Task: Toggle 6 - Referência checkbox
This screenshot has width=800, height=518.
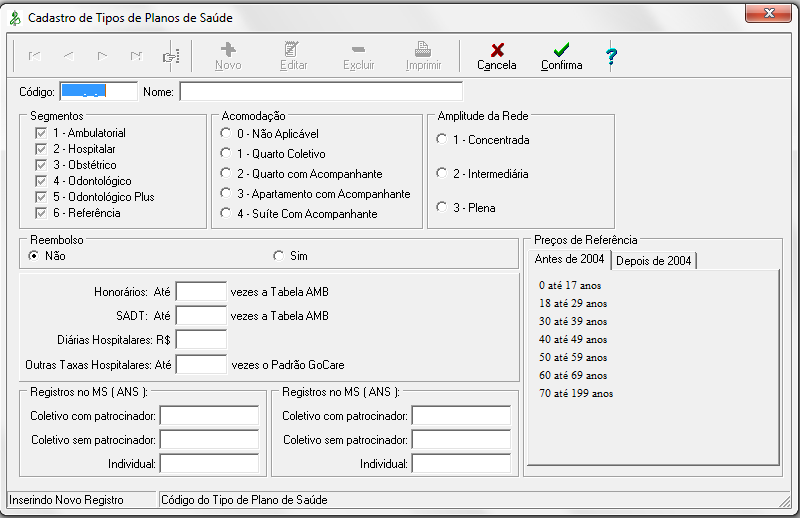Action: [41, 213]
